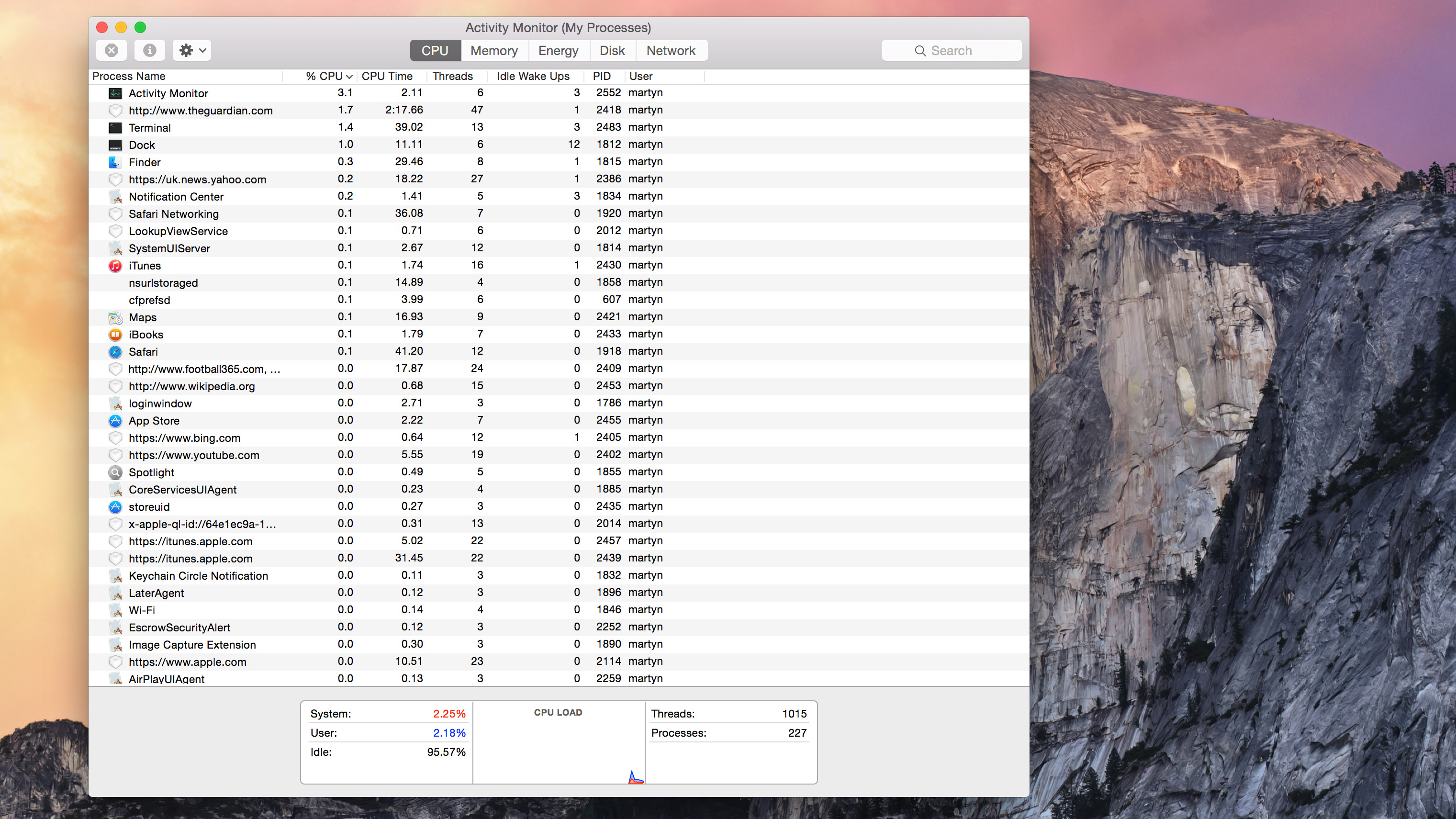1456x819 pixels.
Task: Click the iBooks process icon
Action: click(115, 335)
